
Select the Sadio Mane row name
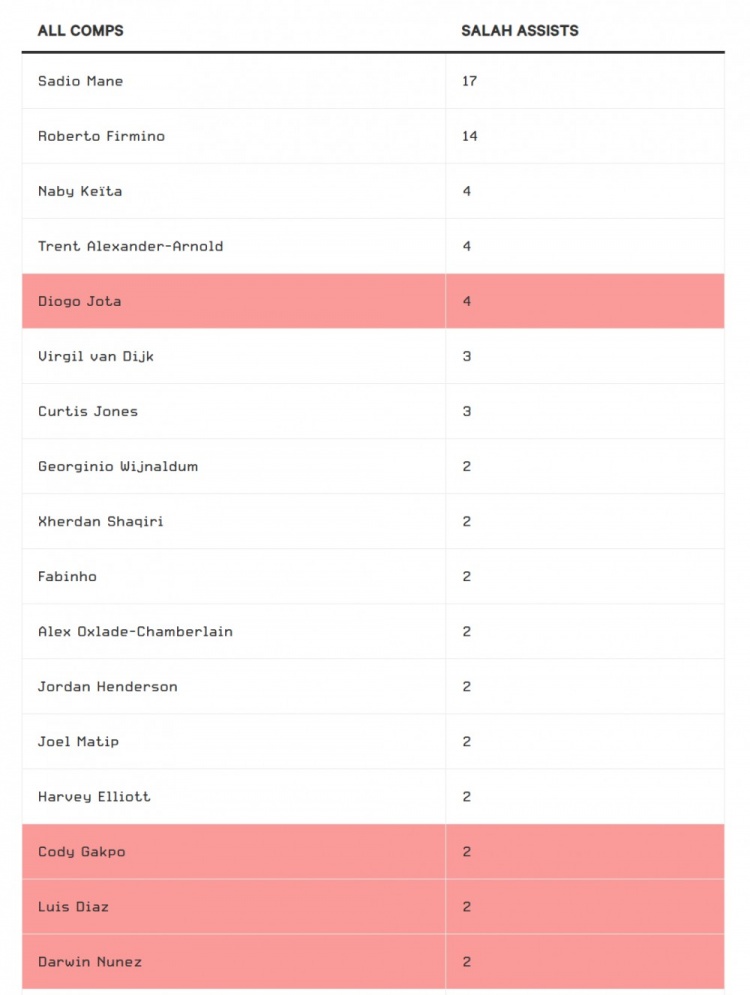pyautogui.click(x=81, y=81)
